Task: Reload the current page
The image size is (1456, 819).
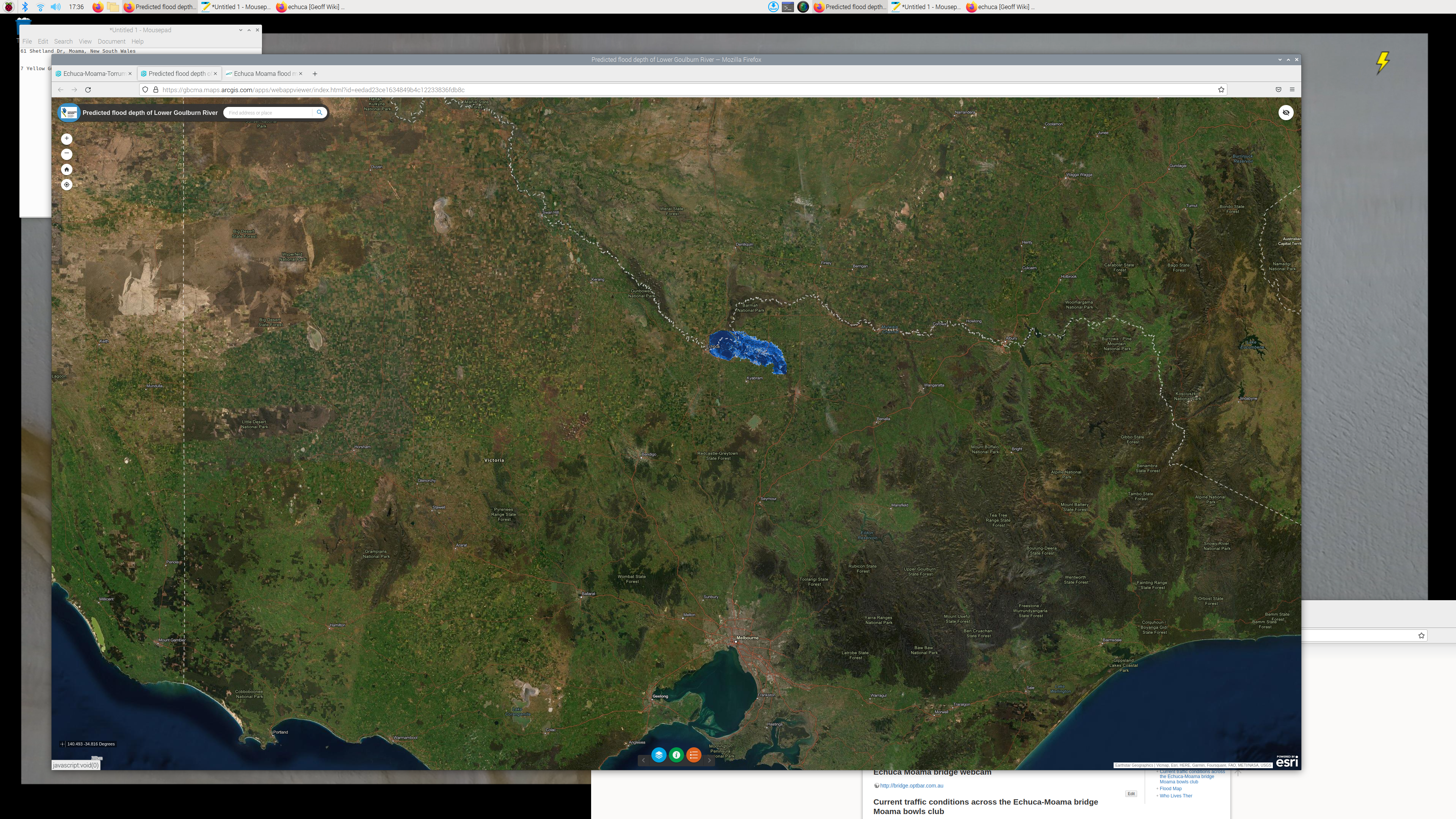Action: coord(88,90)
